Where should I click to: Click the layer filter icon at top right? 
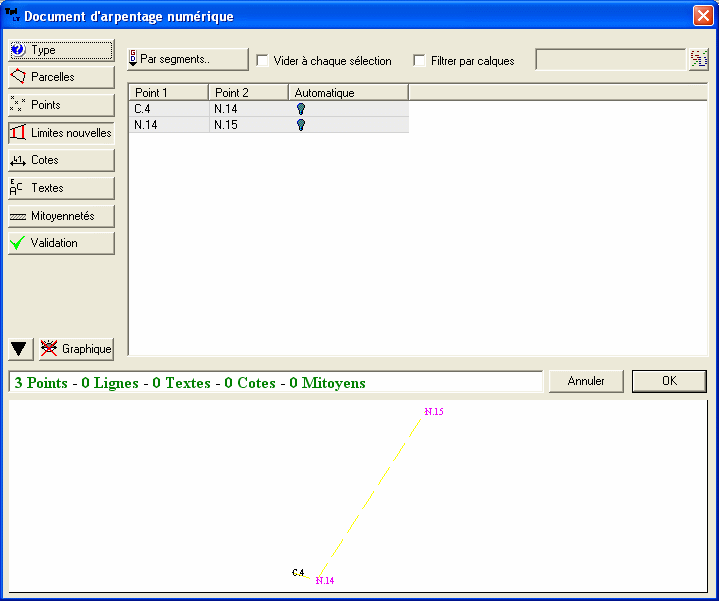point(698,60)
